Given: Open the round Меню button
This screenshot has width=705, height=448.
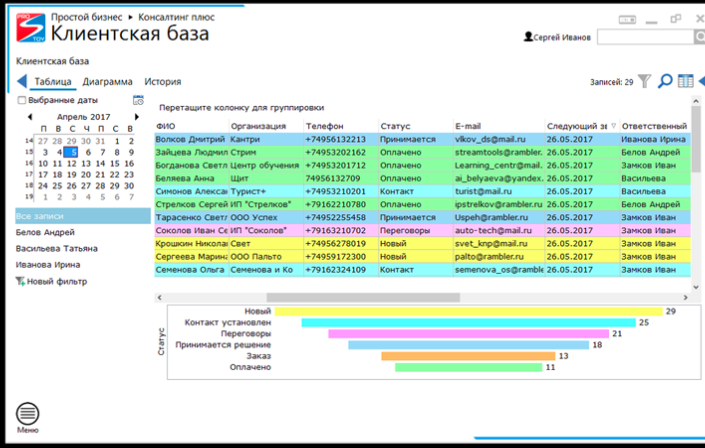Looking at the screenshot, I should (27, 413).
